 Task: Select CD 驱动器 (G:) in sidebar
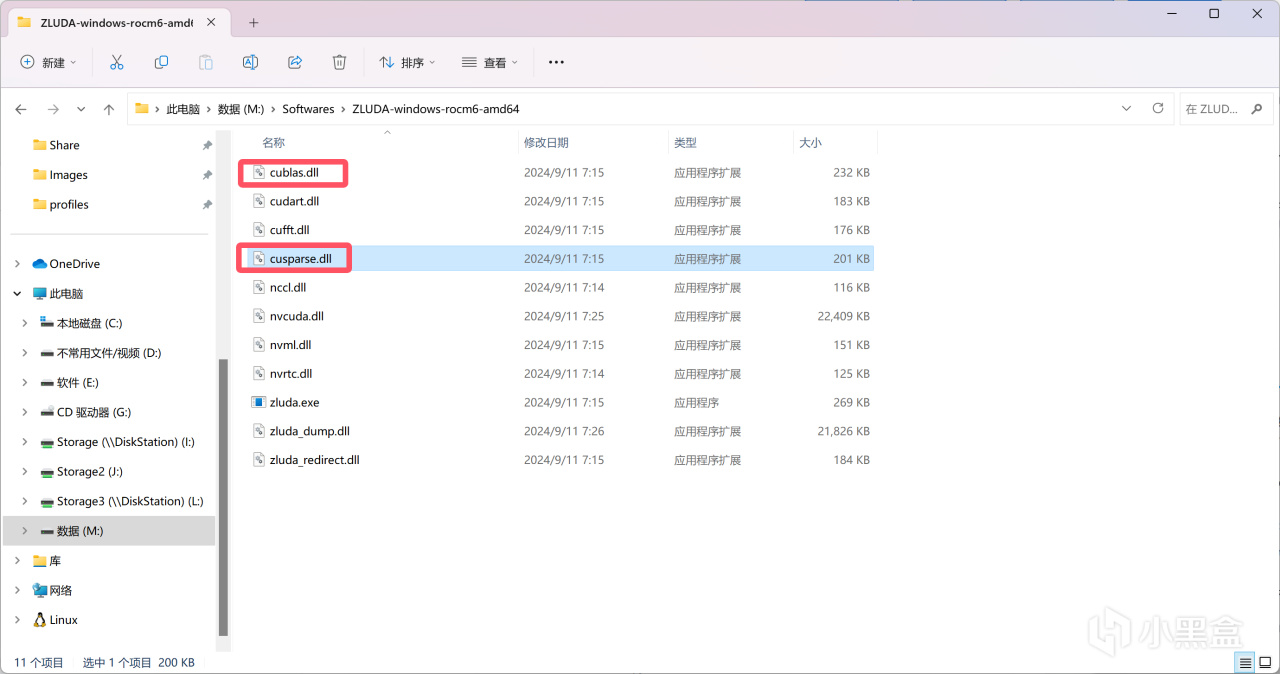[x=94, y=412]
